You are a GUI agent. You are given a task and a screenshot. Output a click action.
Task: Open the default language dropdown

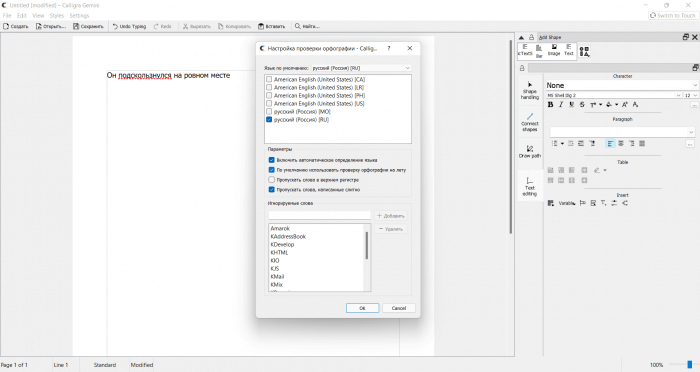(x=361, y=68)
